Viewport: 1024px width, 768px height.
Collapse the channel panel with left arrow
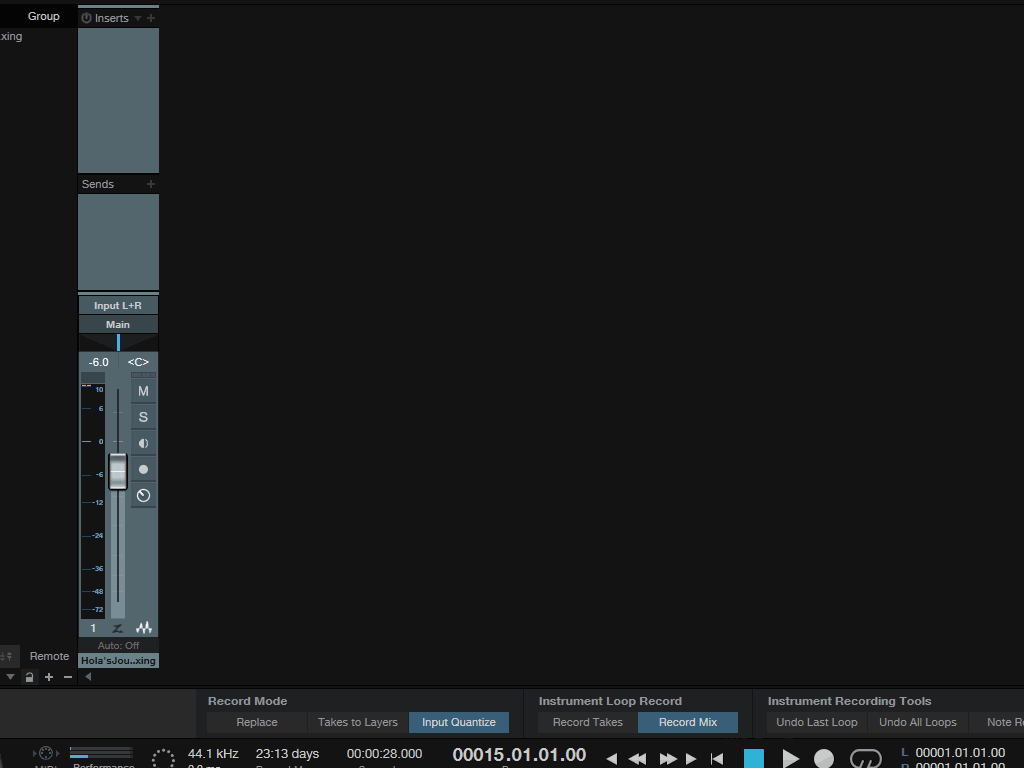coord(88,677)
